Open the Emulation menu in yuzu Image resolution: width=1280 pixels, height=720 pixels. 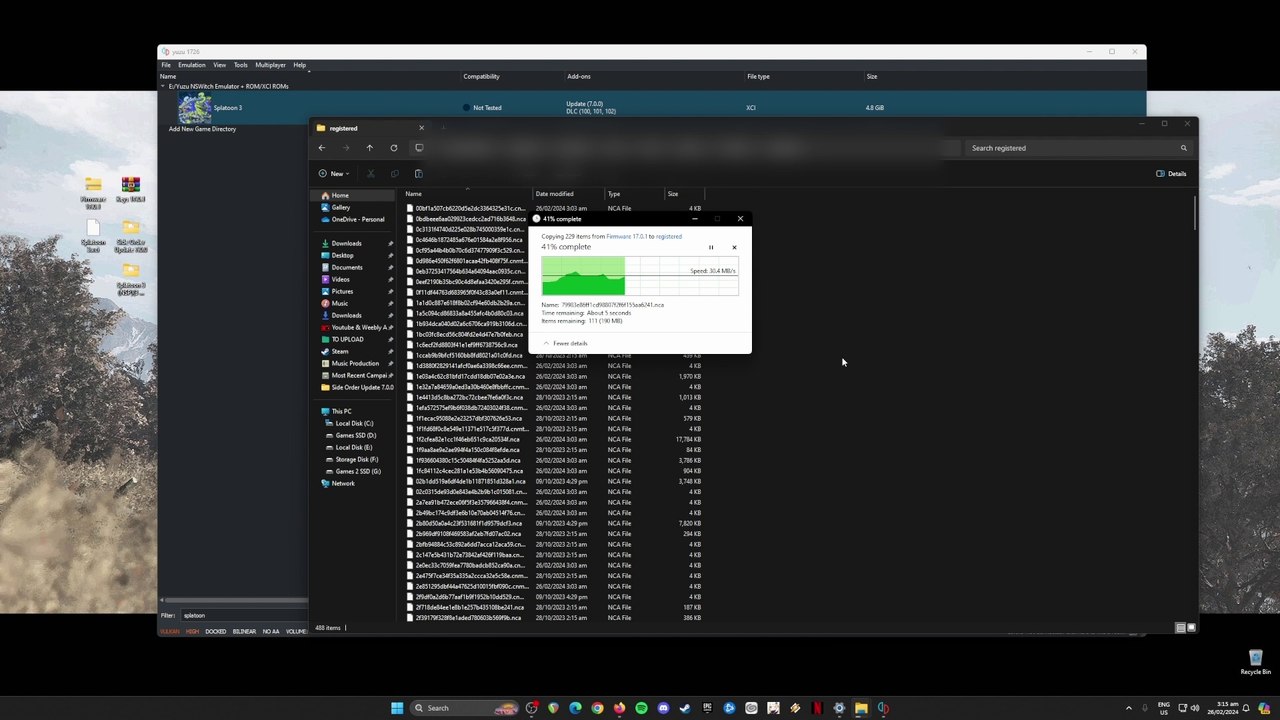click(191, 65)
